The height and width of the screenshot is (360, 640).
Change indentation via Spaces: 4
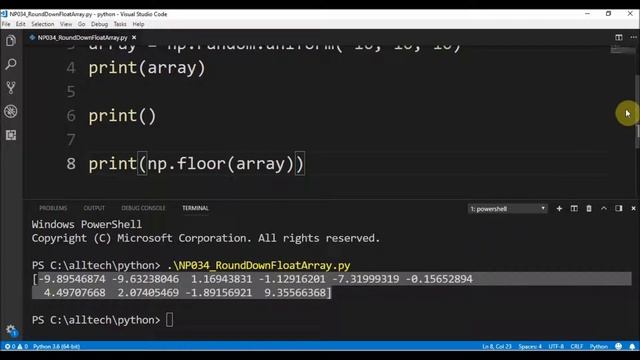tap(530, 347)
